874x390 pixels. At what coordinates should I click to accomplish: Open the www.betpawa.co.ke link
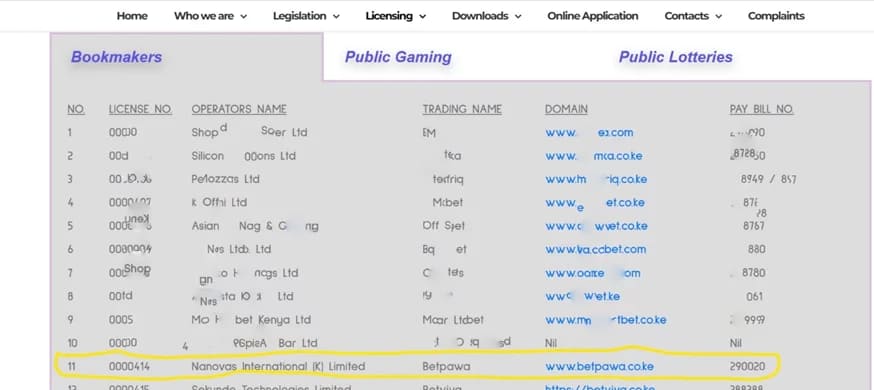tap(599, 367)
